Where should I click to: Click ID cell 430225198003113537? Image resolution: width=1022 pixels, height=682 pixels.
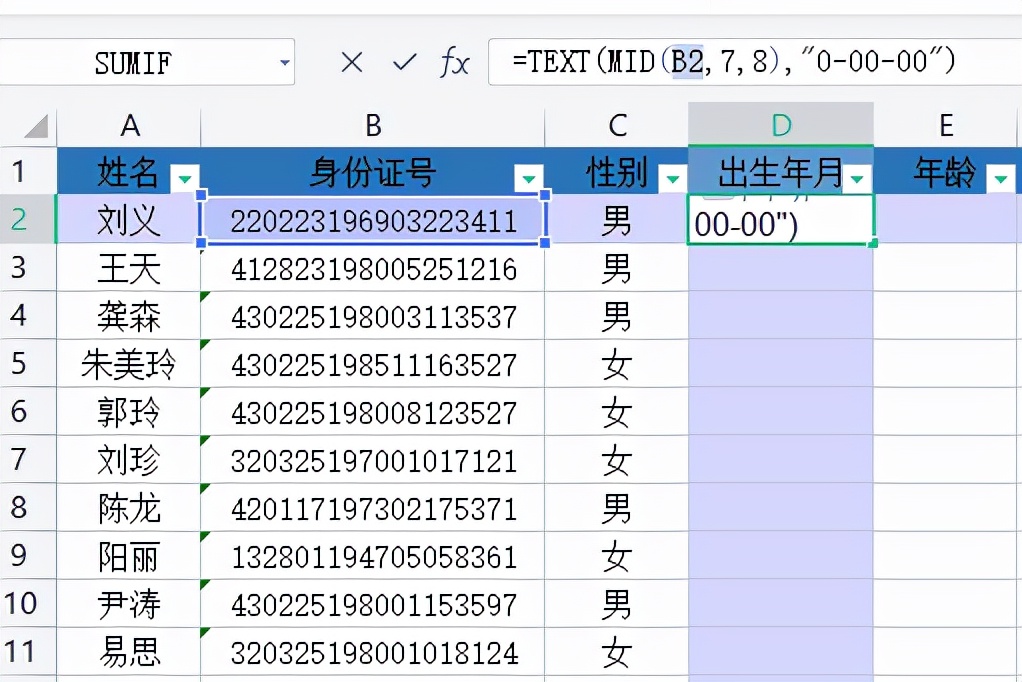[x=373, y=315]
